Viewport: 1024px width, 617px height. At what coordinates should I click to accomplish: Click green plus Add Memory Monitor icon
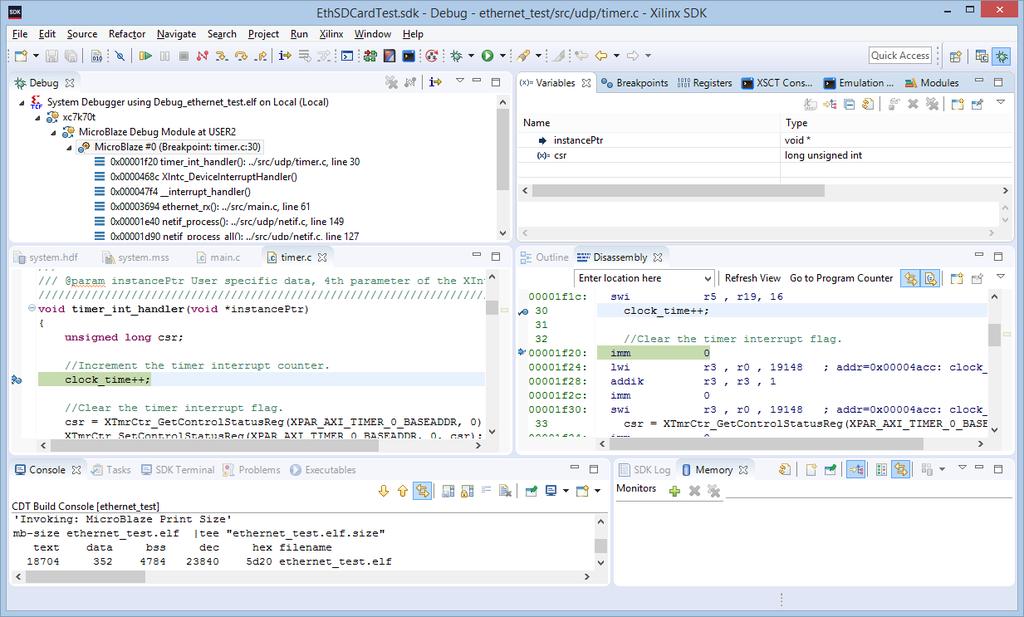(x=675, y=490)
